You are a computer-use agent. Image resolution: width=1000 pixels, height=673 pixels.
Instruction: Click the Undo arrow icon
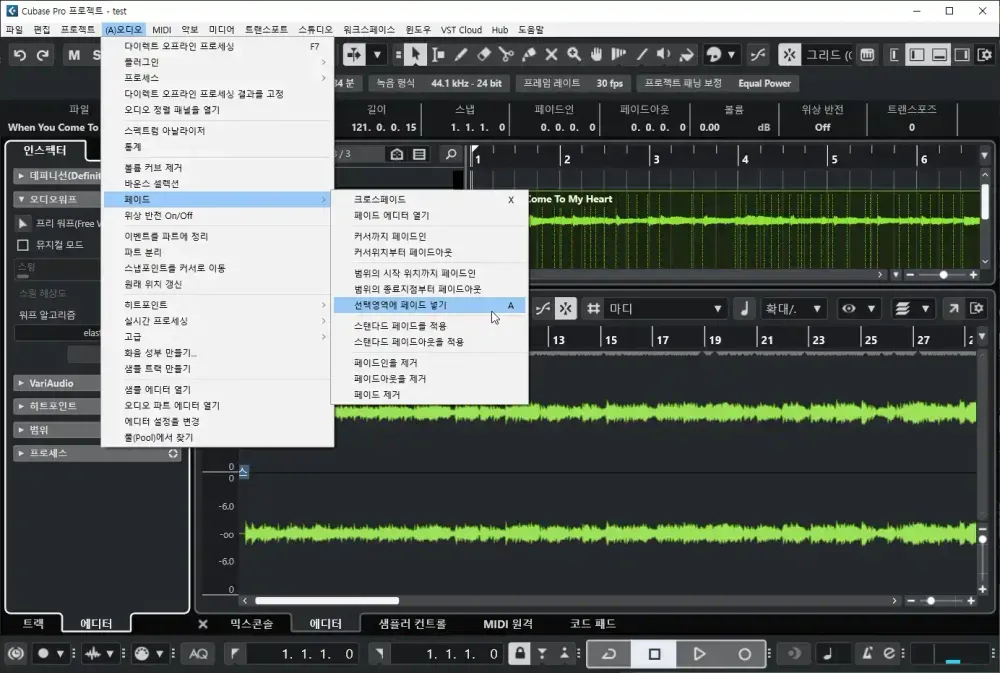coord(20,55)
